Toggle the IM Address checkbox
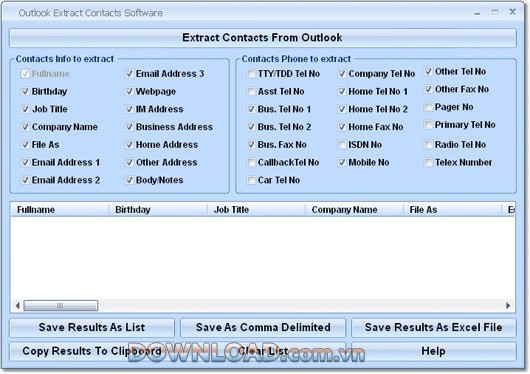This screenshot has width=530, height=374. pyautogui.click(x=129, y=109)
